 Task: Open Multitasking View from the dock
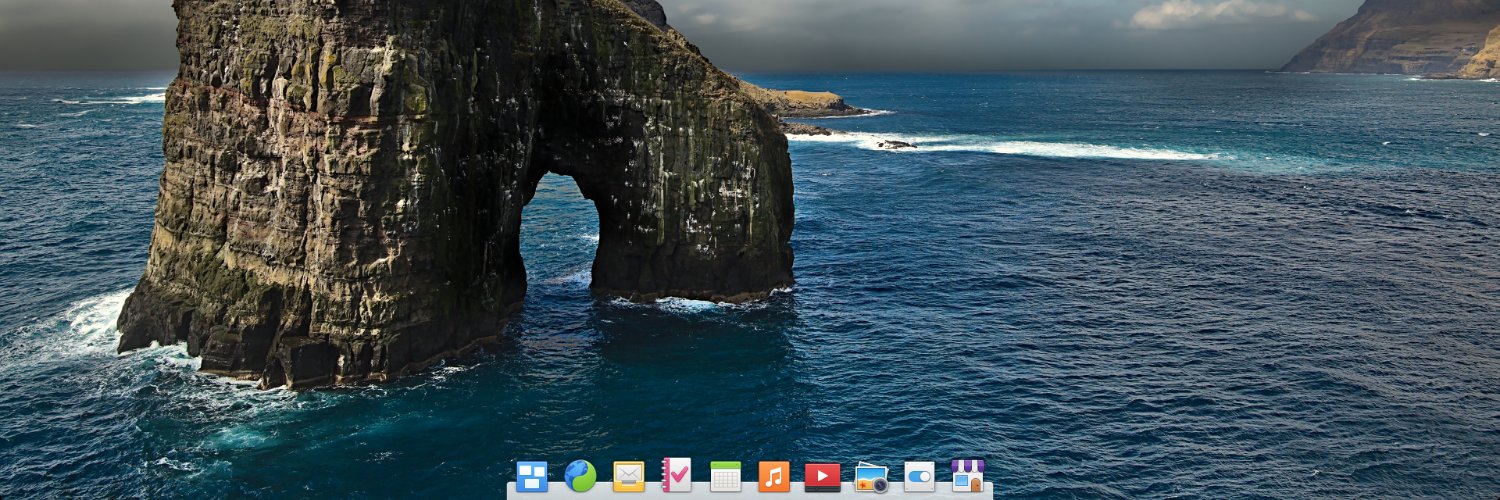tap(532, 476)
